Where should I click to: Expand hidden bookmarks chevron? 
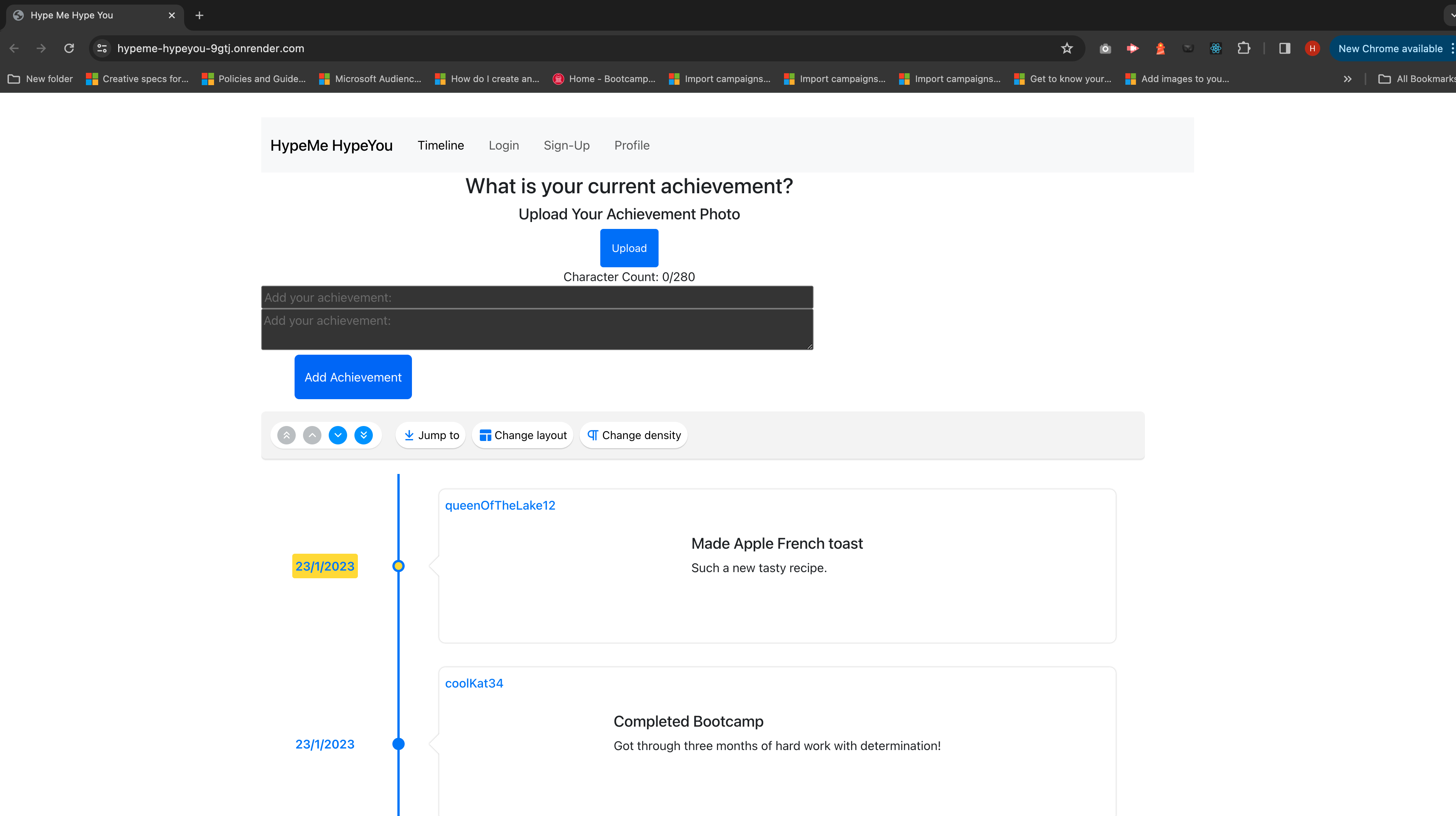1347,79
